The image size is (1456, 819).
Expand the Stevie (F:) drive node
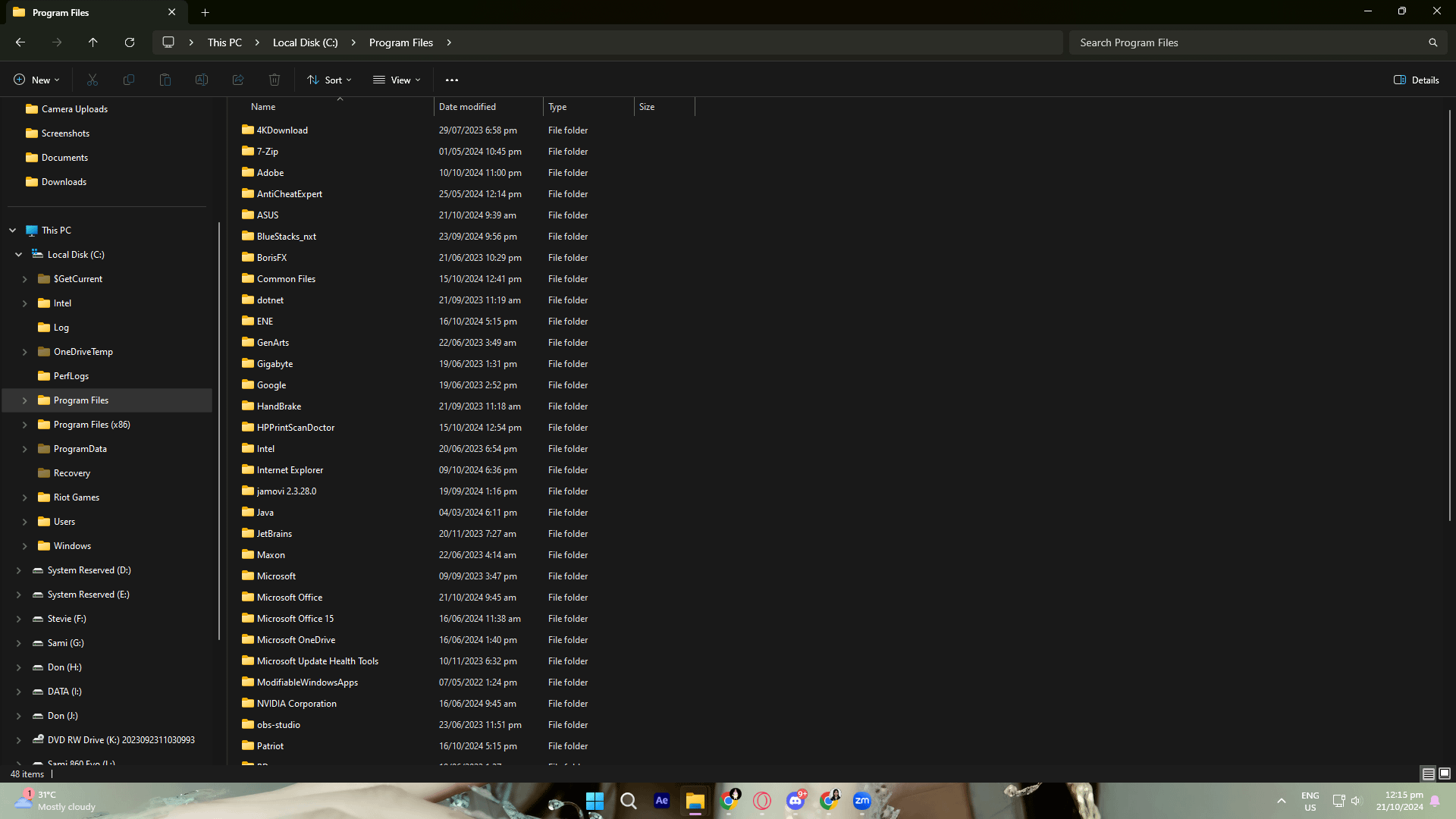19,619
